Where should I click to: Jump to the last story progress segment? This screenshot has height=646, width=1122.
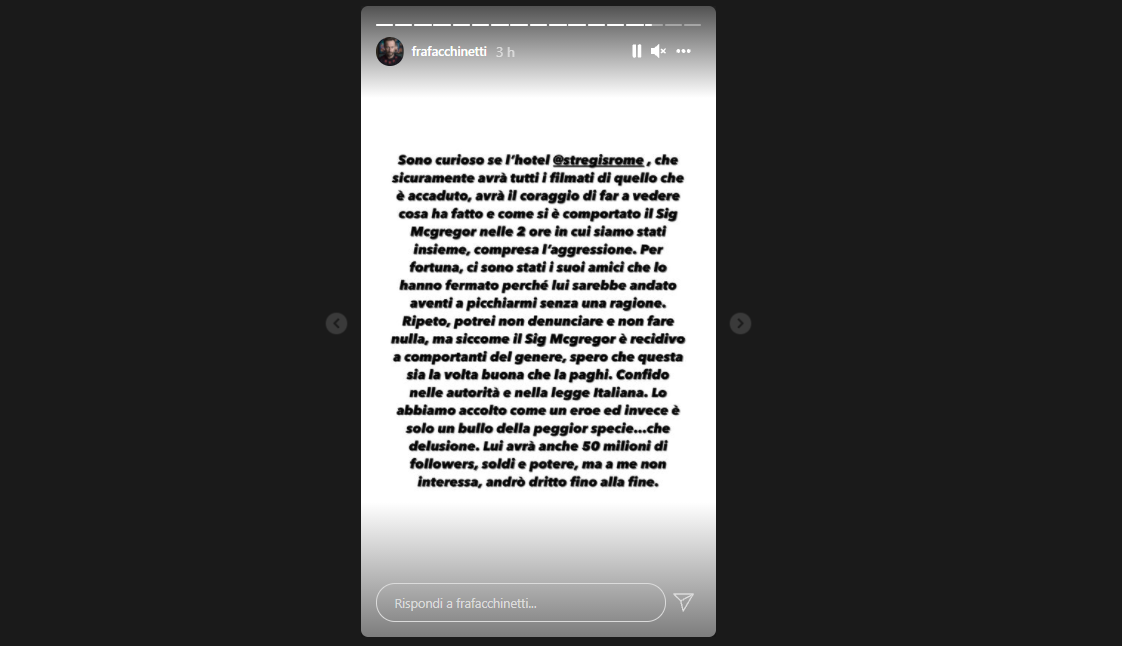(x=692, y=25)
